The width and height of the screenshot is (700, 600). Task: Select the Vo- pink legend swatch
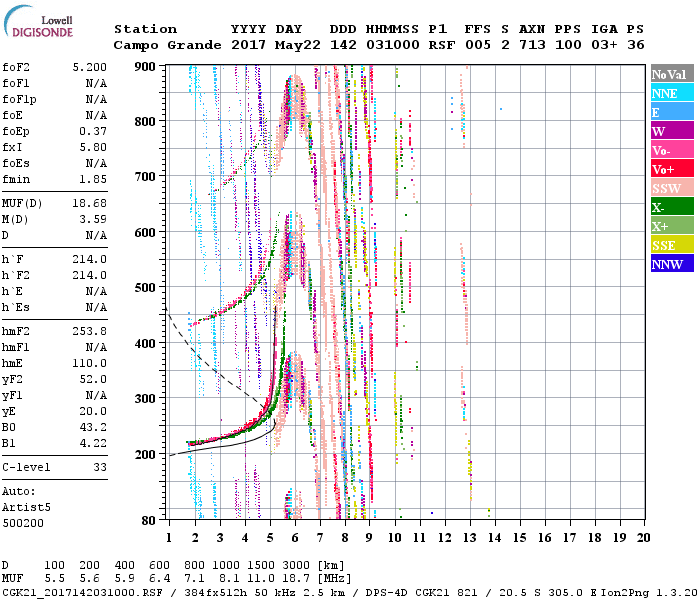[x=671, y=150]
